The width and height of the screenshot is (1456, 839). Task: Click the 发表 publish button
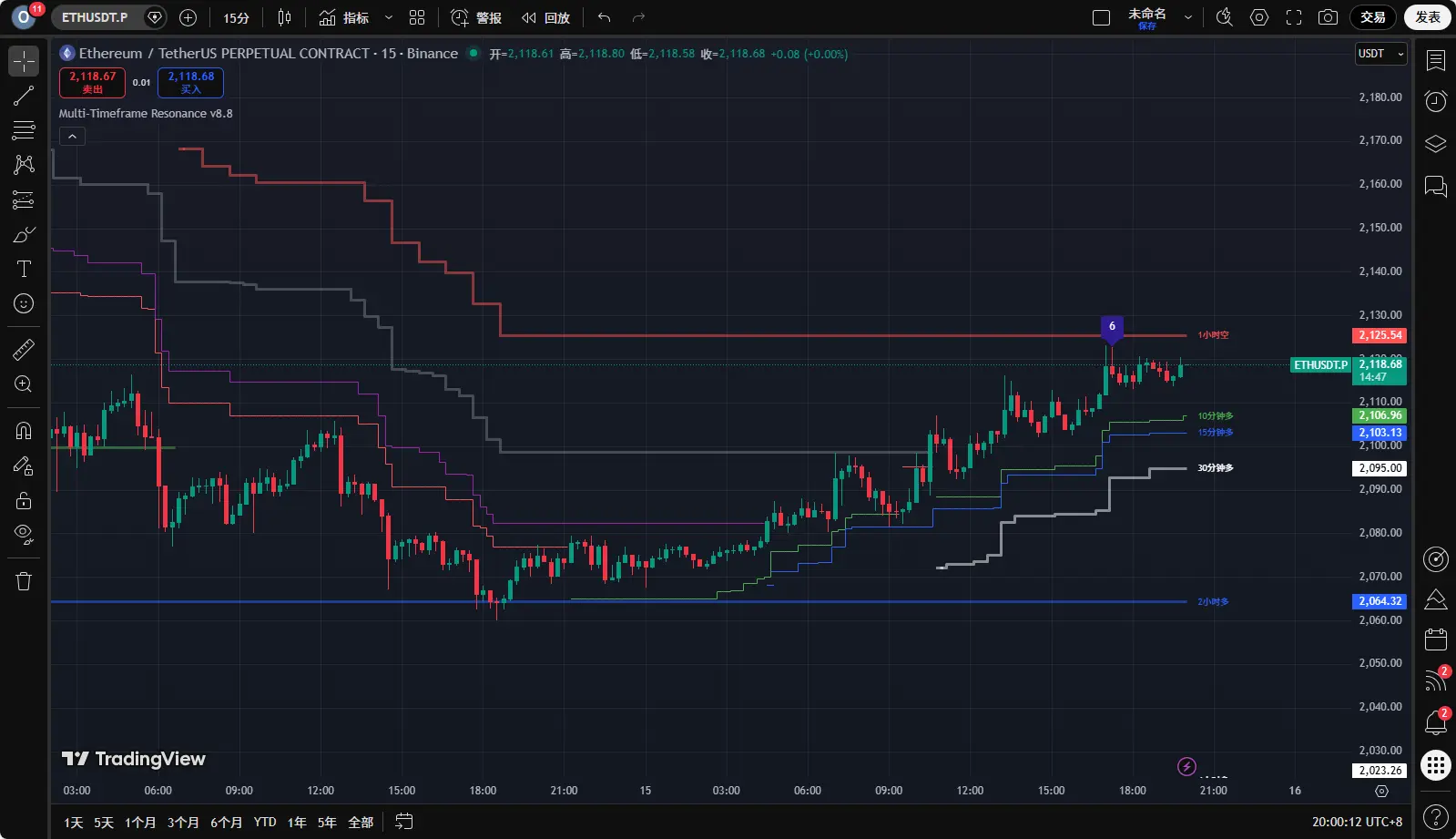tap(1428, 17)
